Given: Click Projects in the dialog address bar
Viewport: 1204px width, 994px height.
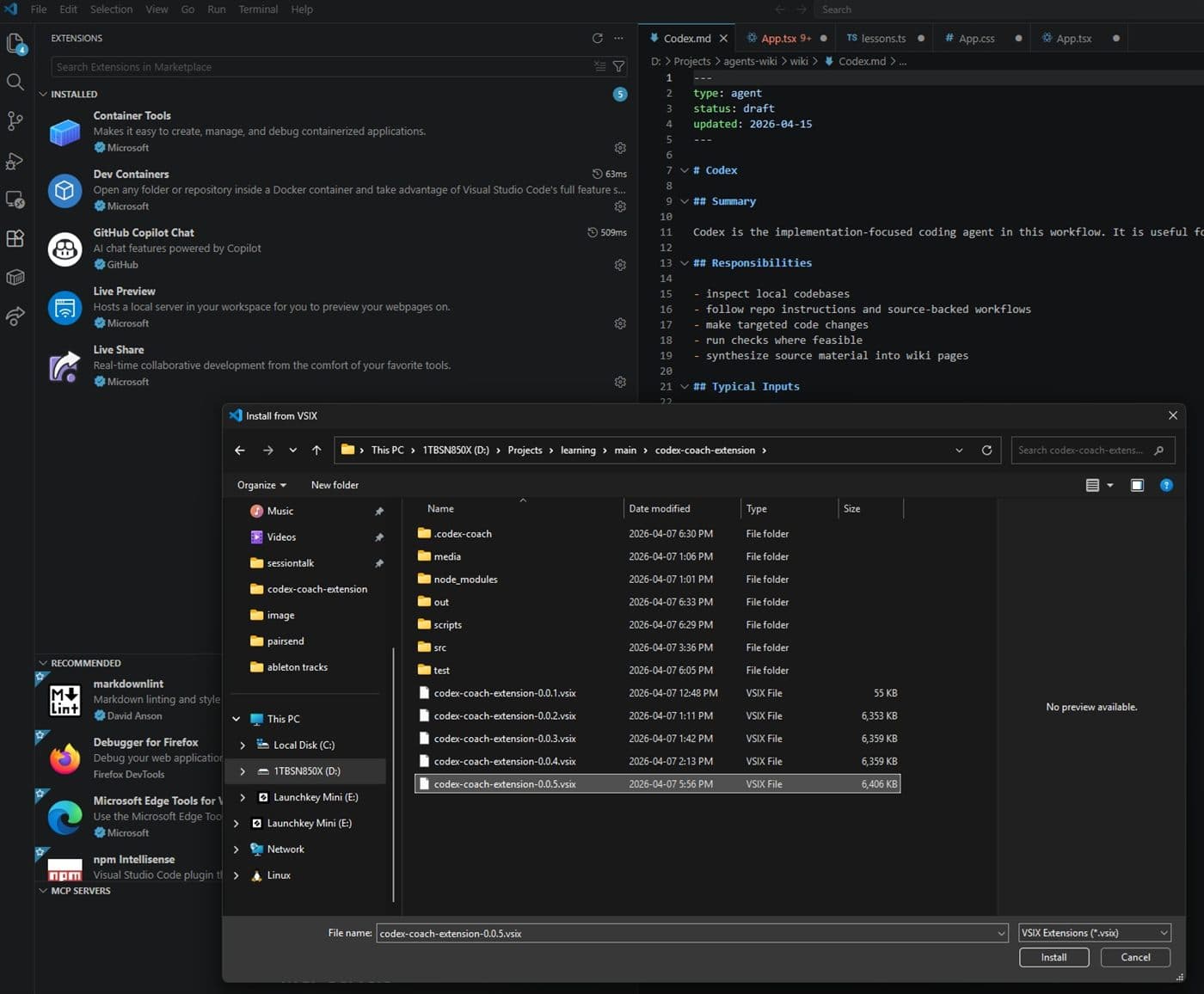Looking at the screenshot, I should pos(525,450).
